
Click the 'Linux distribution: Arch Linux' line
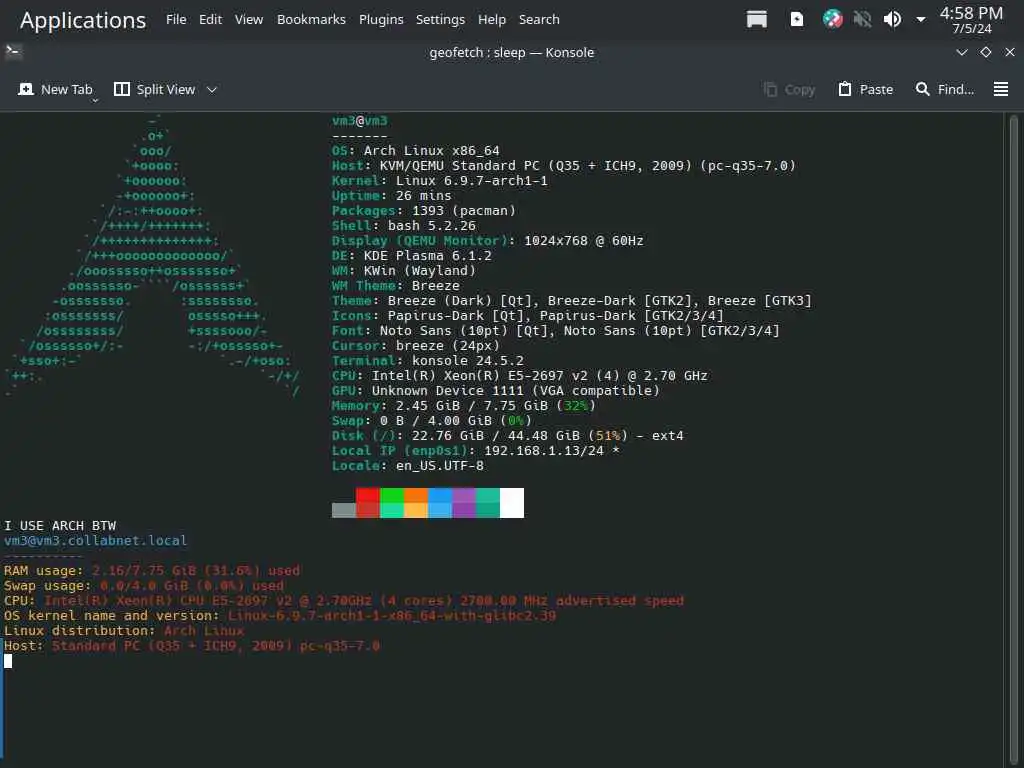pos(123,631)
